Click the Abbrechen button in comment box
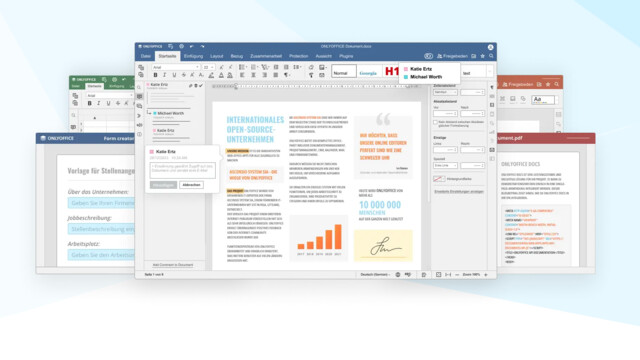This screenshot has width=640, height=360. coord(191,185)
